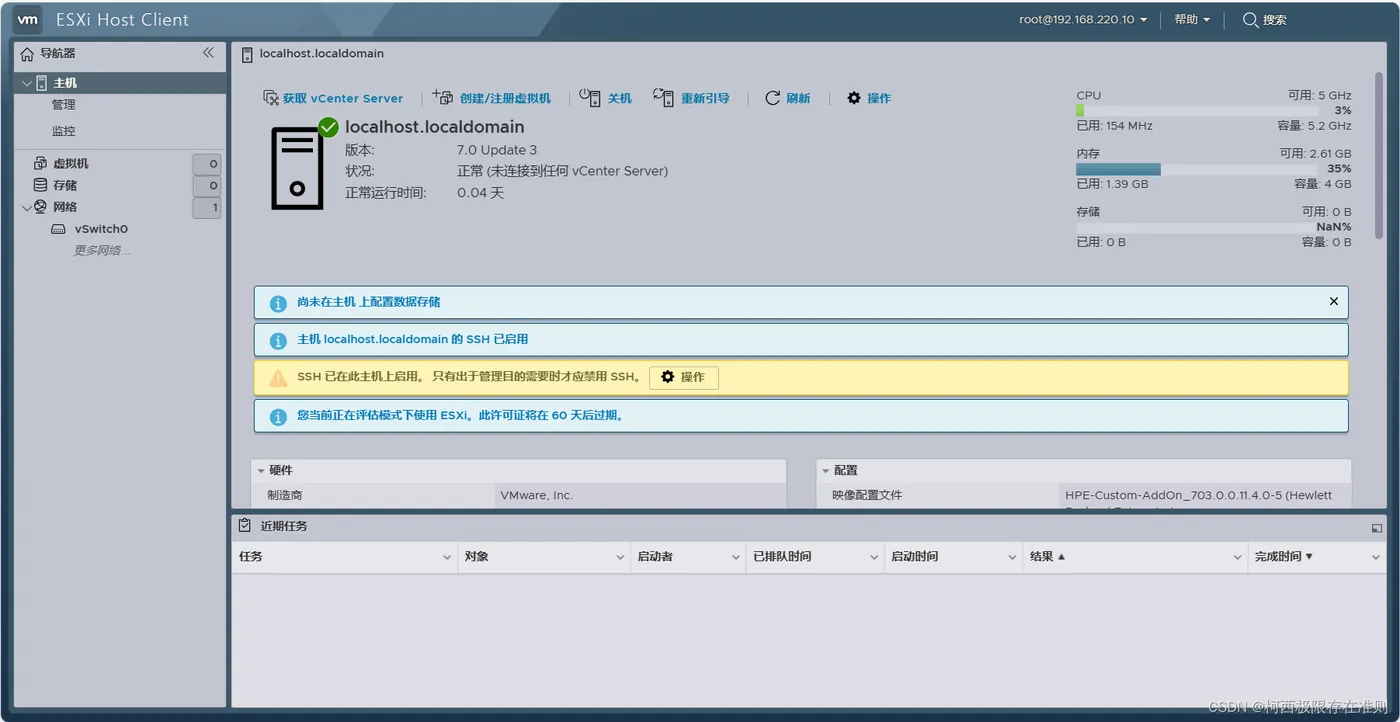Click the 虚拟机 virtual machines icon
Viewport: 1400px width, 722px height.
tap(41, 163)
